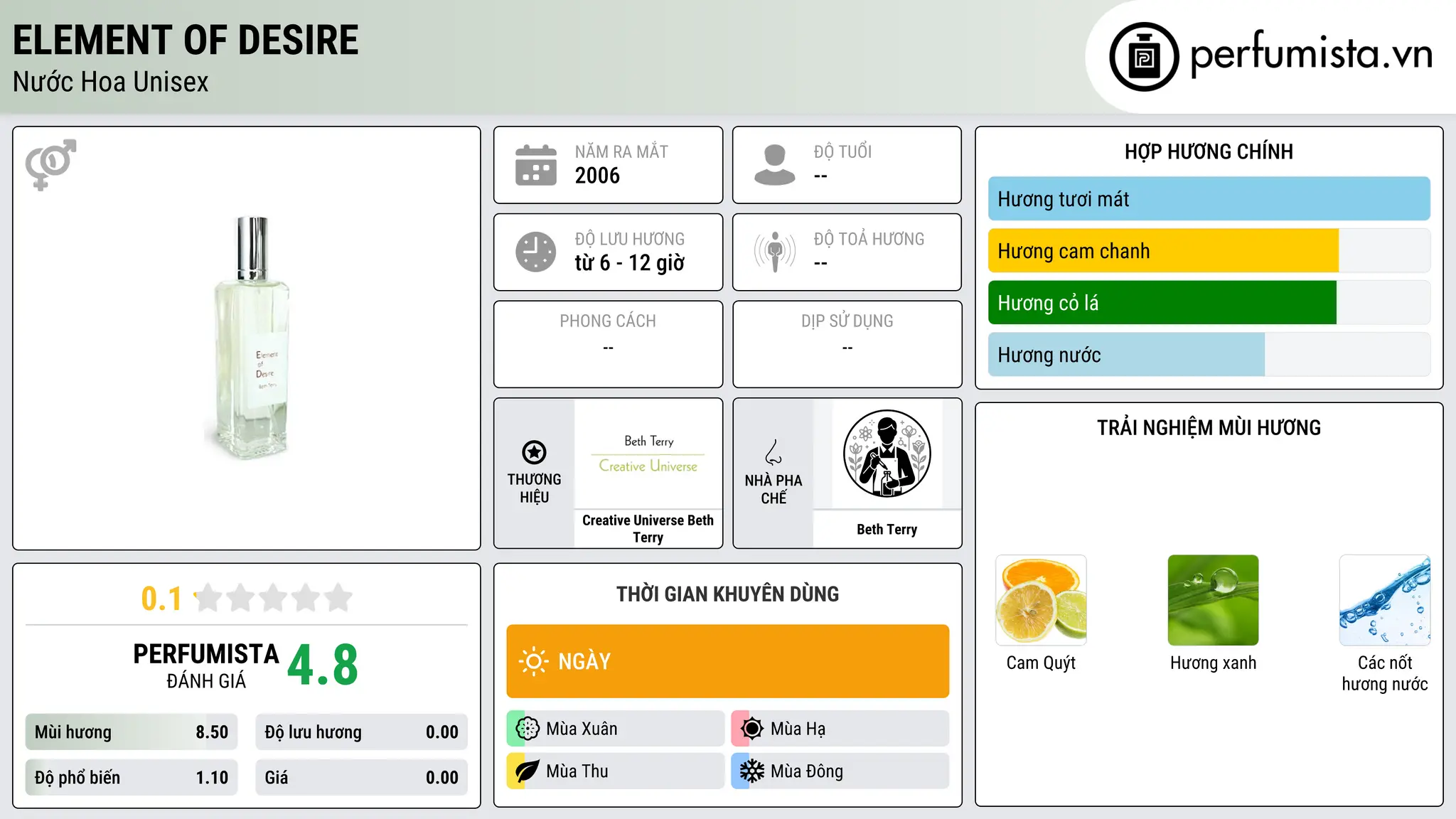
Task: Click the DỊP SỬ DỤNG heading
Action: click(x=847, y=321)
